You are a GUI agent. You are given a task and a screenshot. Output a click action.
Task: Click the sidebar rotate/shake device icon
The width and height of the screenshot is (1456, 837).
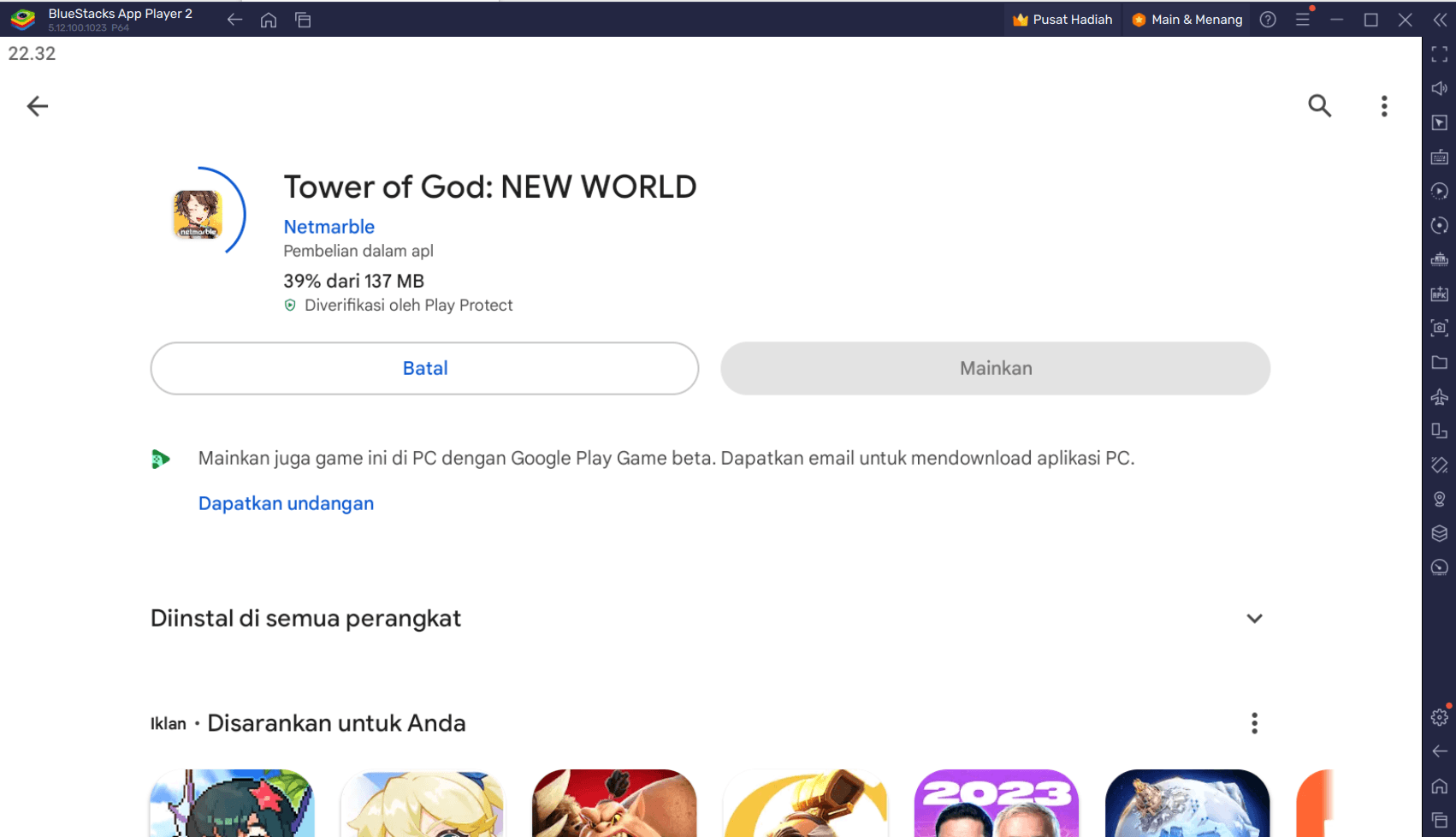(x=1440, y=465)
